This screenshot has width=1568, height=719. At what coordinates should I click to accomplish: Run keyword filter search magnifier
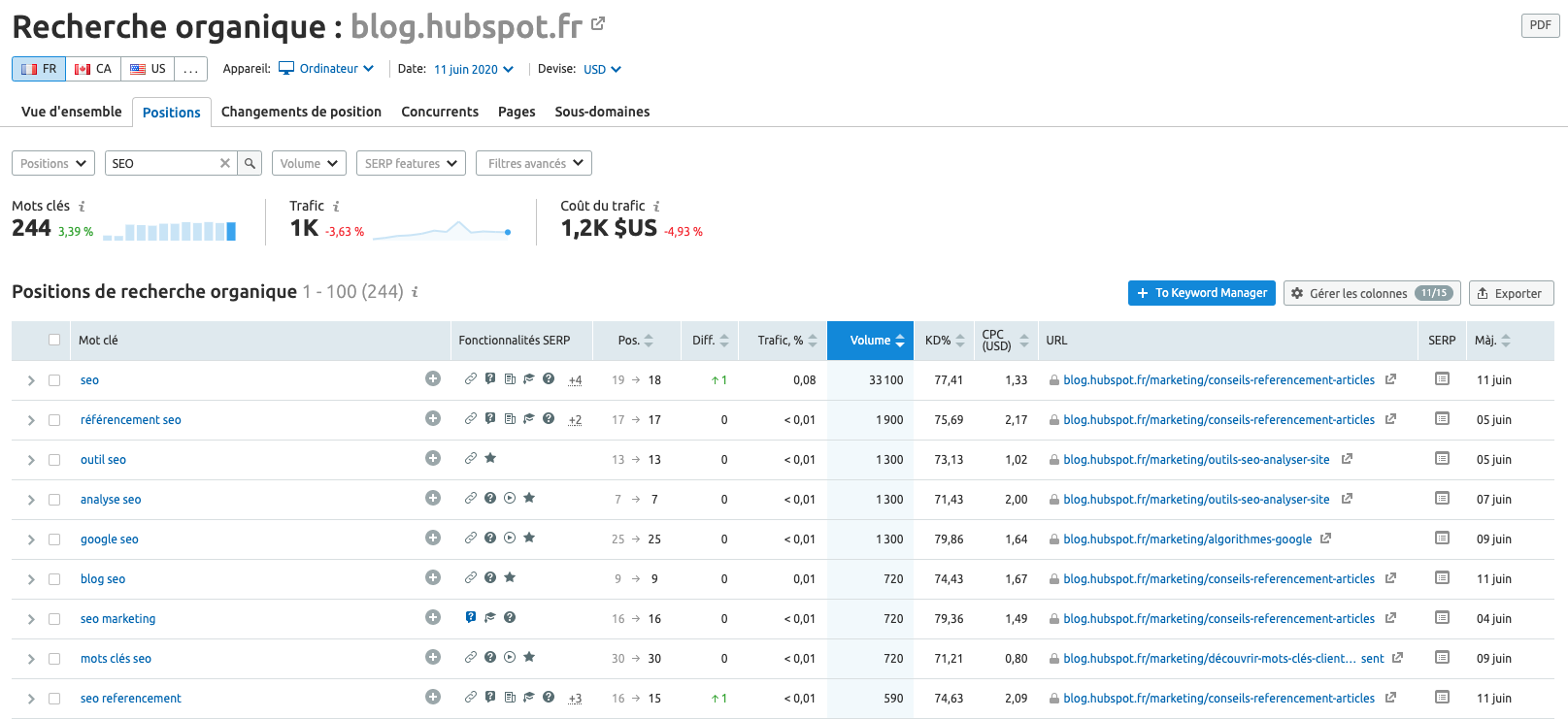[x=250, y=163]
